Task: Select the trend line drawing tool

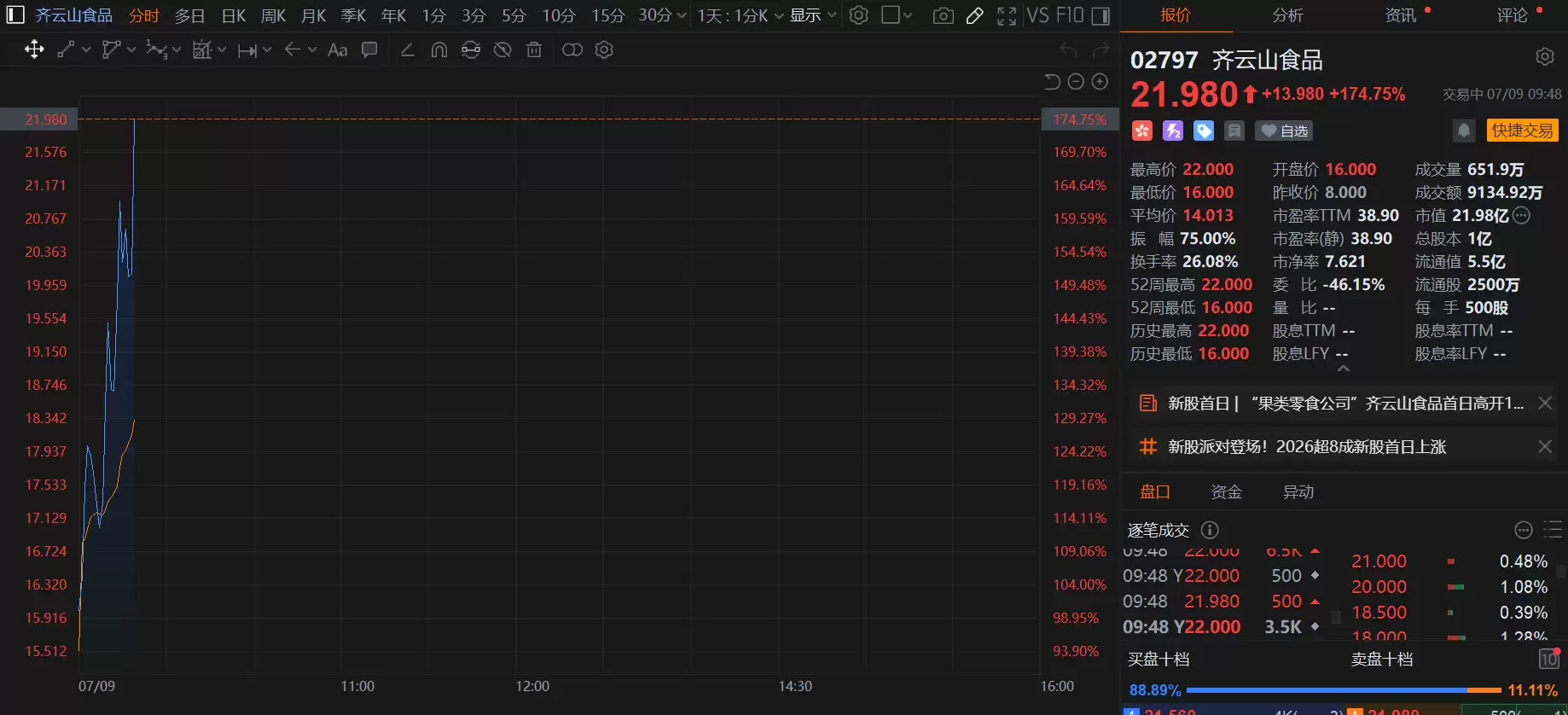Action: [x=66, y=49]
